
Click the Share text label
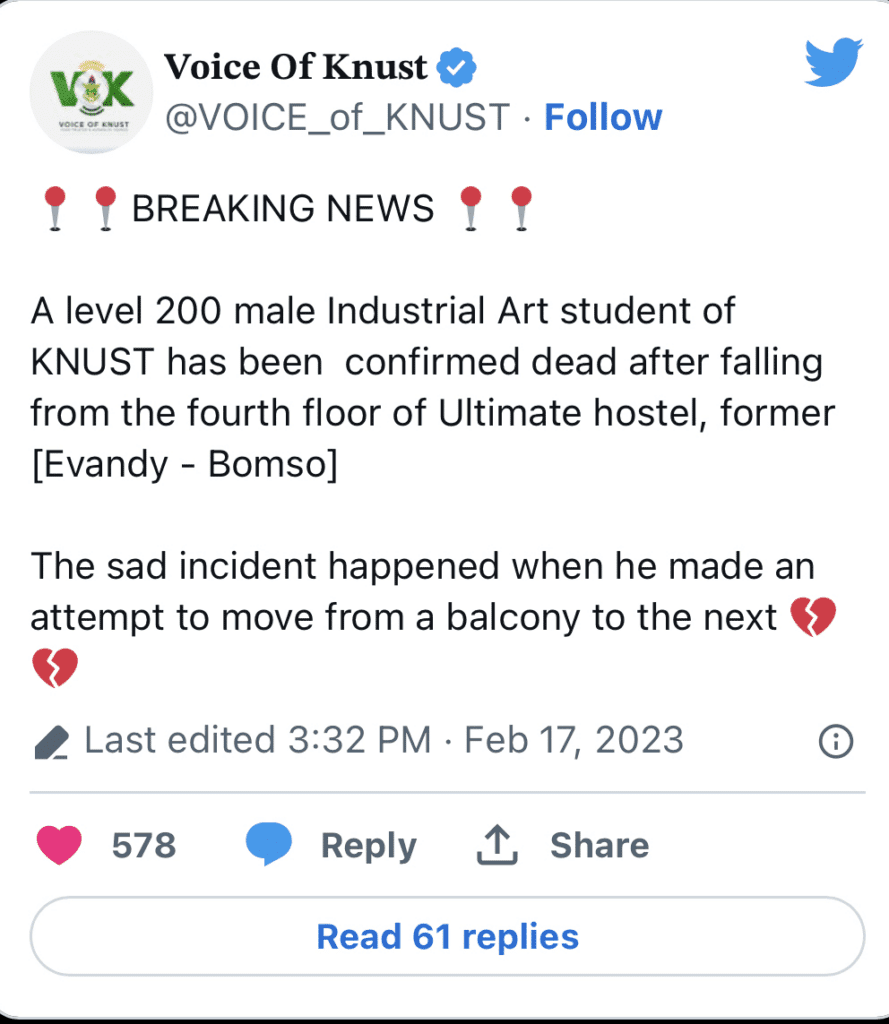tap(600, 845)
